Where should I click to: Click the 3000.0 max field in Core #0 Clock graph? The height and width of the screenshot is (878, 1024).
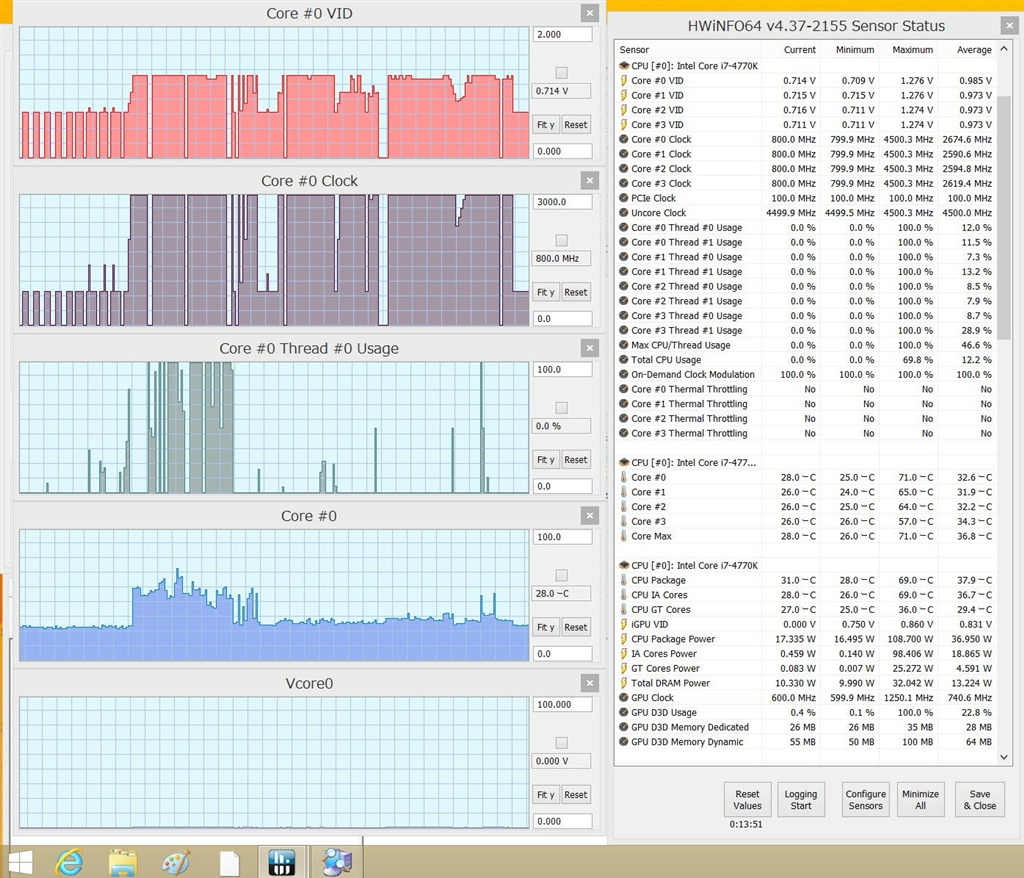pyautogui.click(x=562, y=202)
